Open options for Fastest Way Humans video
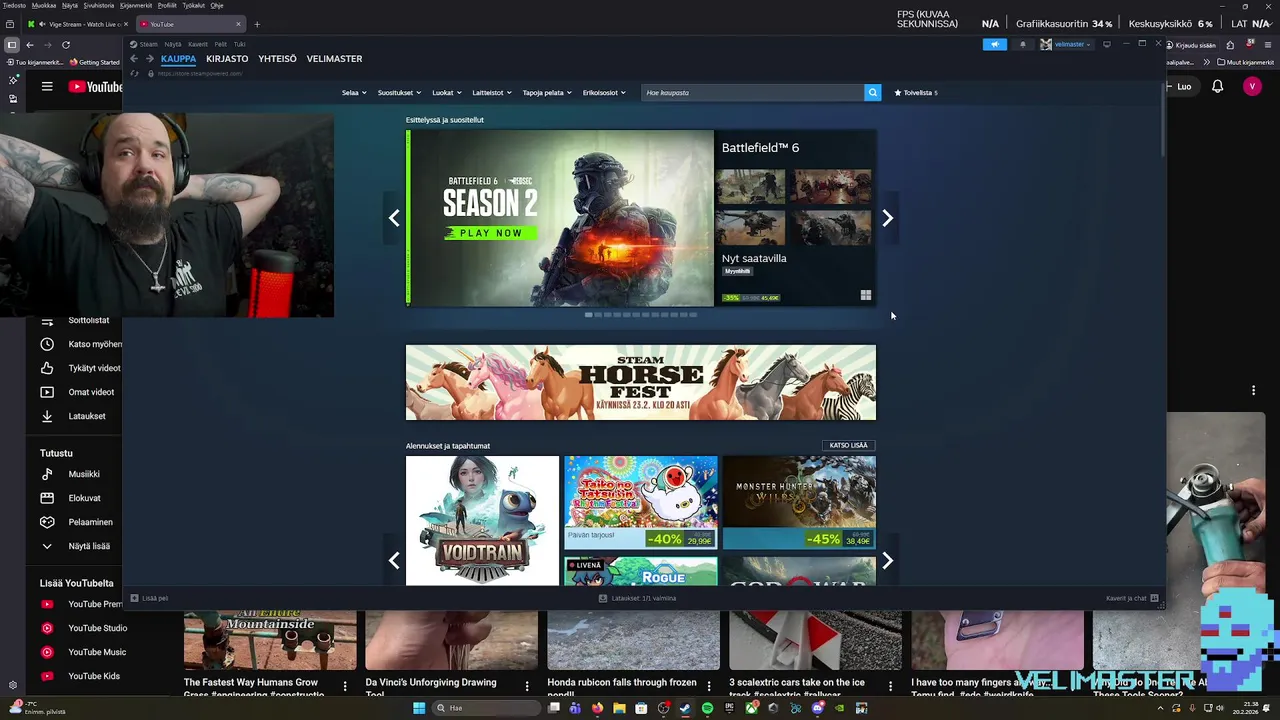The height and width of the screenshot is (720, 1280). tap(345, 687)
